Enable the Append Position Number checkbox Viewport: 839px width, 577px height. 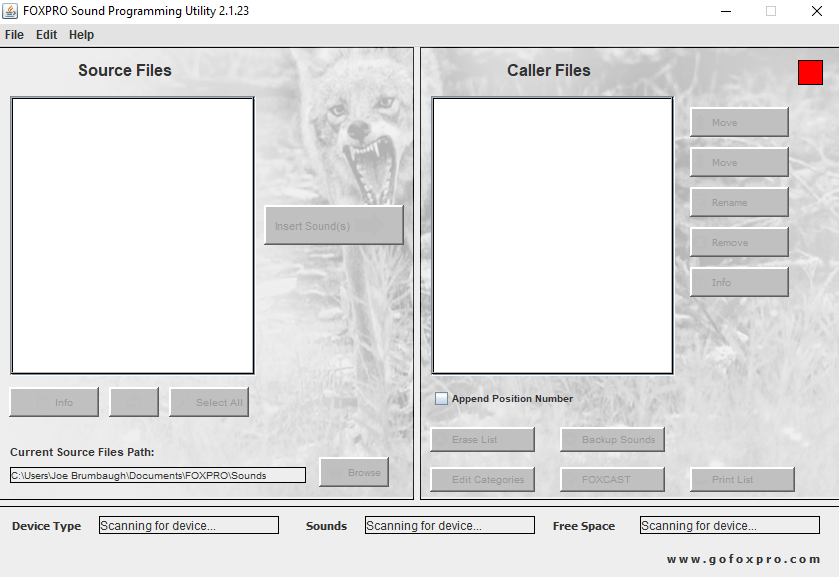(441, 398)
